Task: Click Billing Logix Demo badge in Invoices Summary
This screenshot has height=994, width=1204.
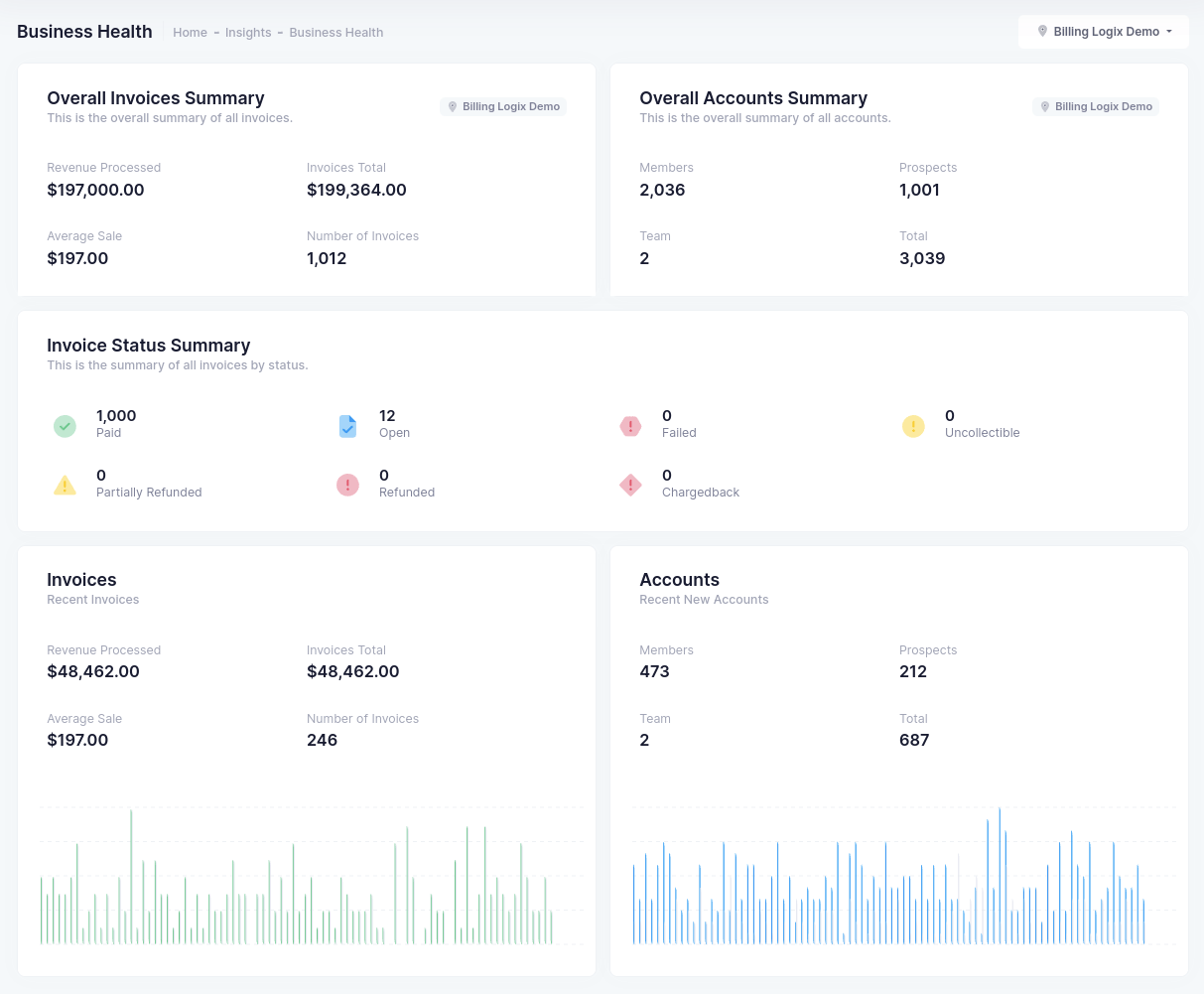Action: [503, 106]
